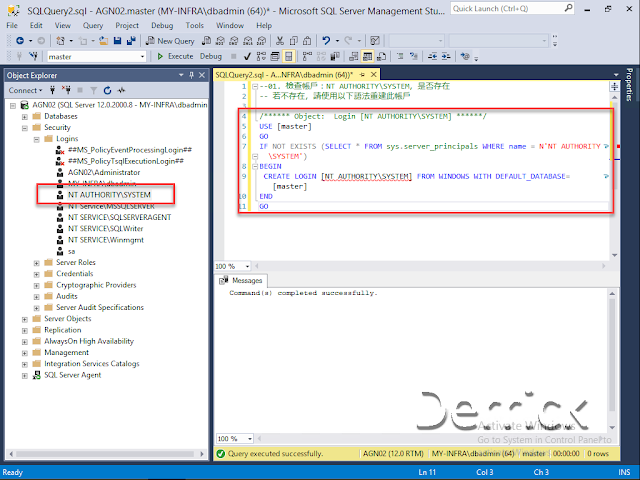
Task: Open the Query menu
Action: tap(93, 25)
